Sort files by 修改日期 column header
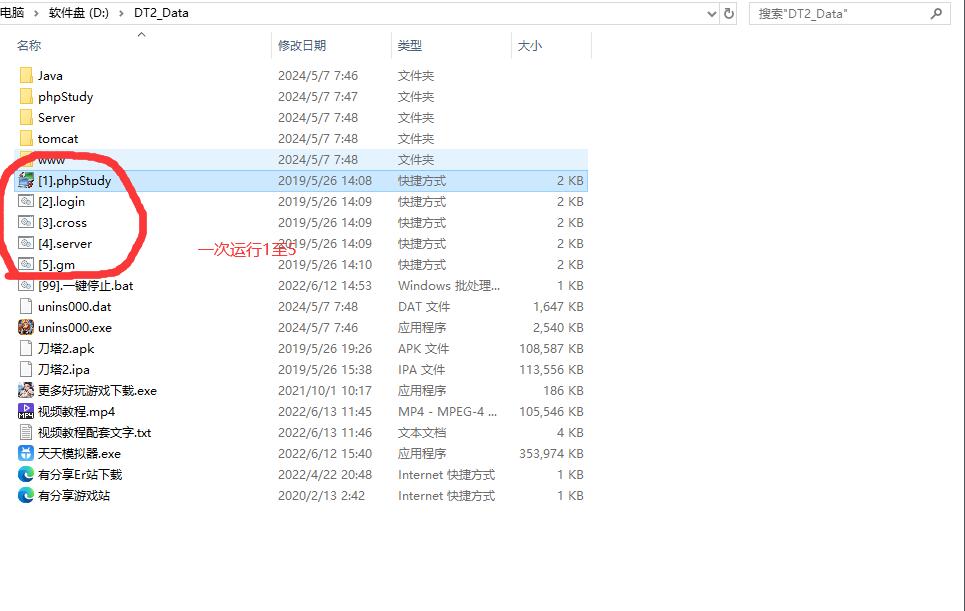The image size is (965, 611). [302, 46]
